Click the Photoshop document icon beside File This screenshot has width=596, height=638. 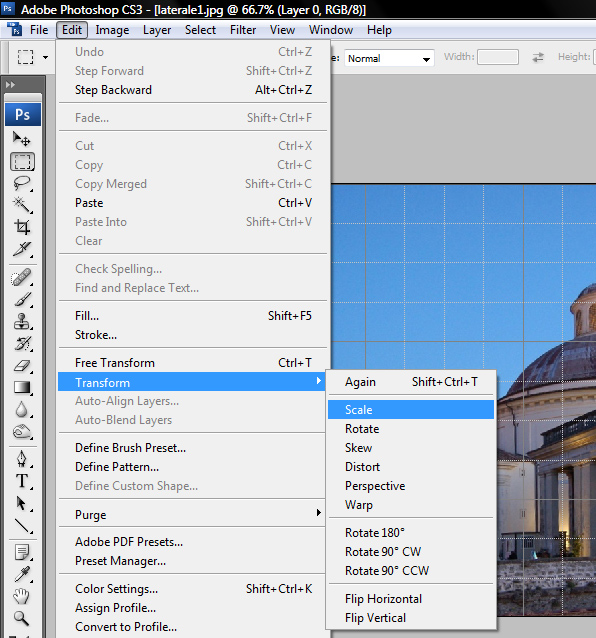tap(14, 30)
